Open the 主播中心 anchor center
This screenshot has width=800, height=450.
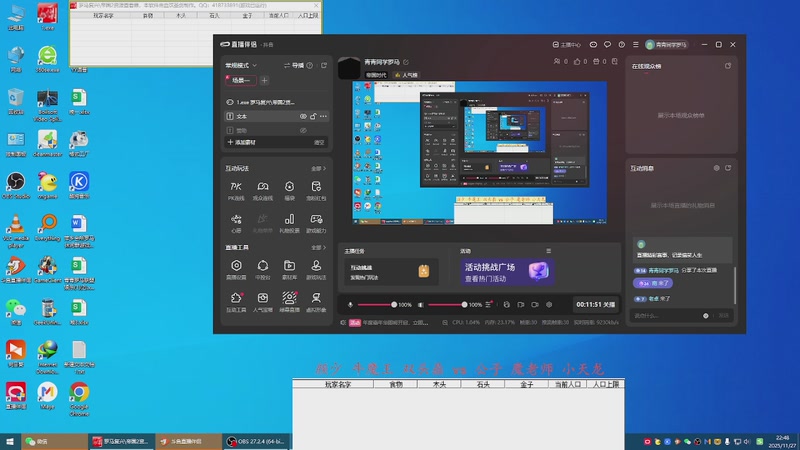(567, 45)
